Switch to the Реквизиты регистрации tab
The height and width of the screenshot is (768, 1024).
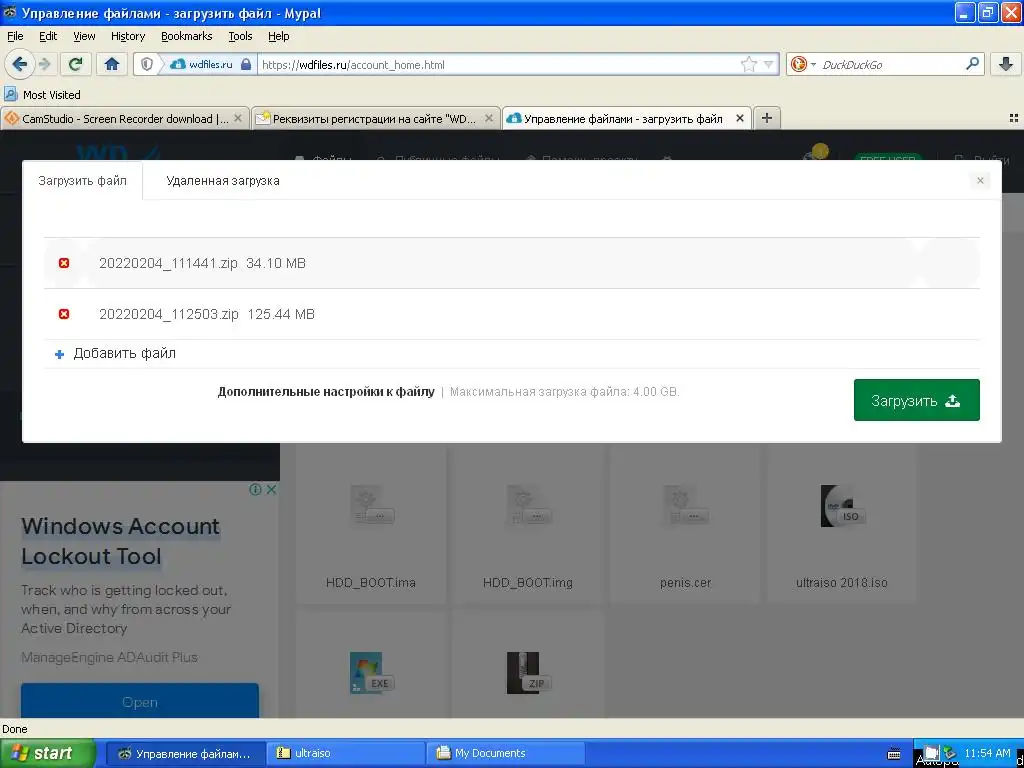374,119
